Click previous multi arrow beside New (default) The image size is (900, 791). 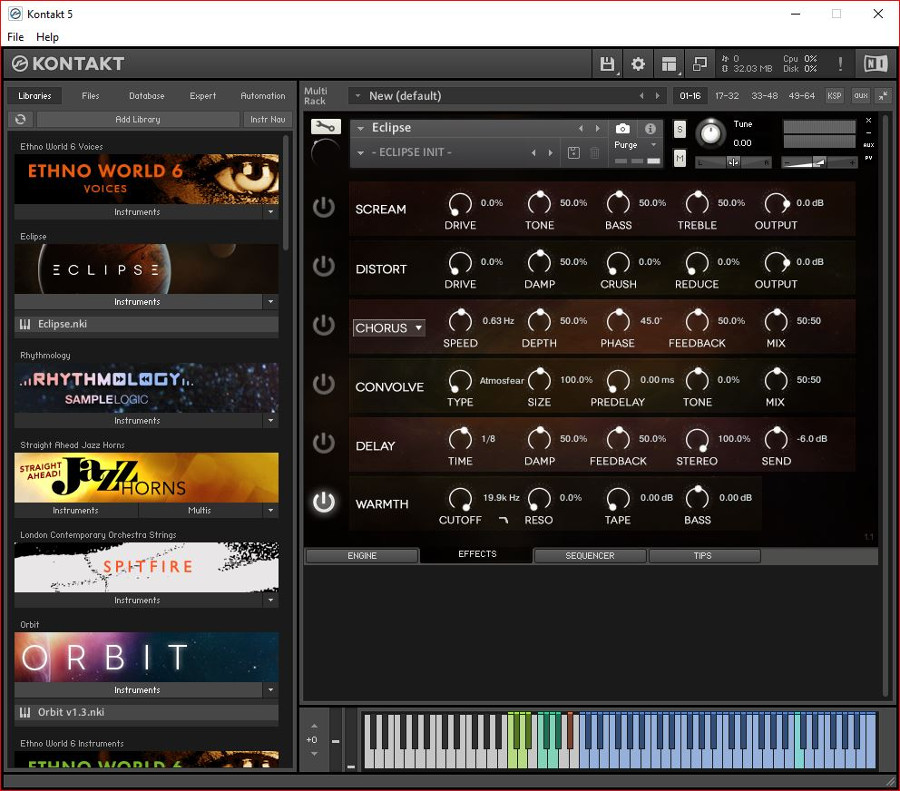coord(642,96)
